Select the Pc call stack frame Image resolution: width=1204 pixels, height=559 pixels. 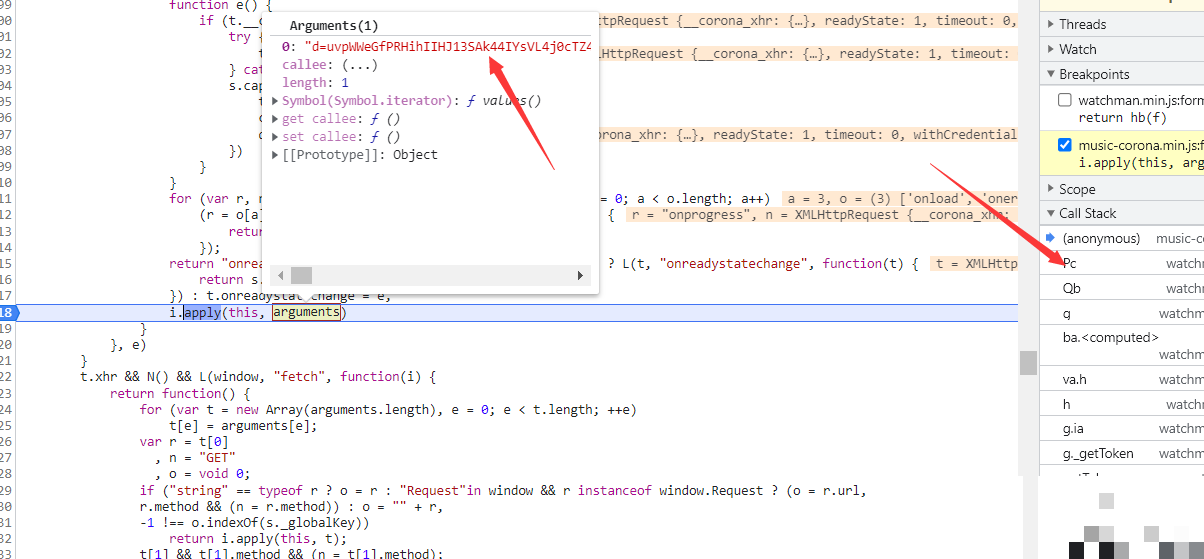tap(1071, 264)
